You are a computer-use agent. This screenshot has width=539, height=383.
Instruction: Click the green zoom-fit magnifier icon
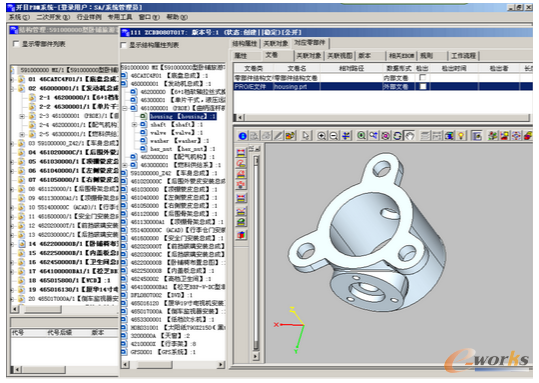[x=361, y=136]
